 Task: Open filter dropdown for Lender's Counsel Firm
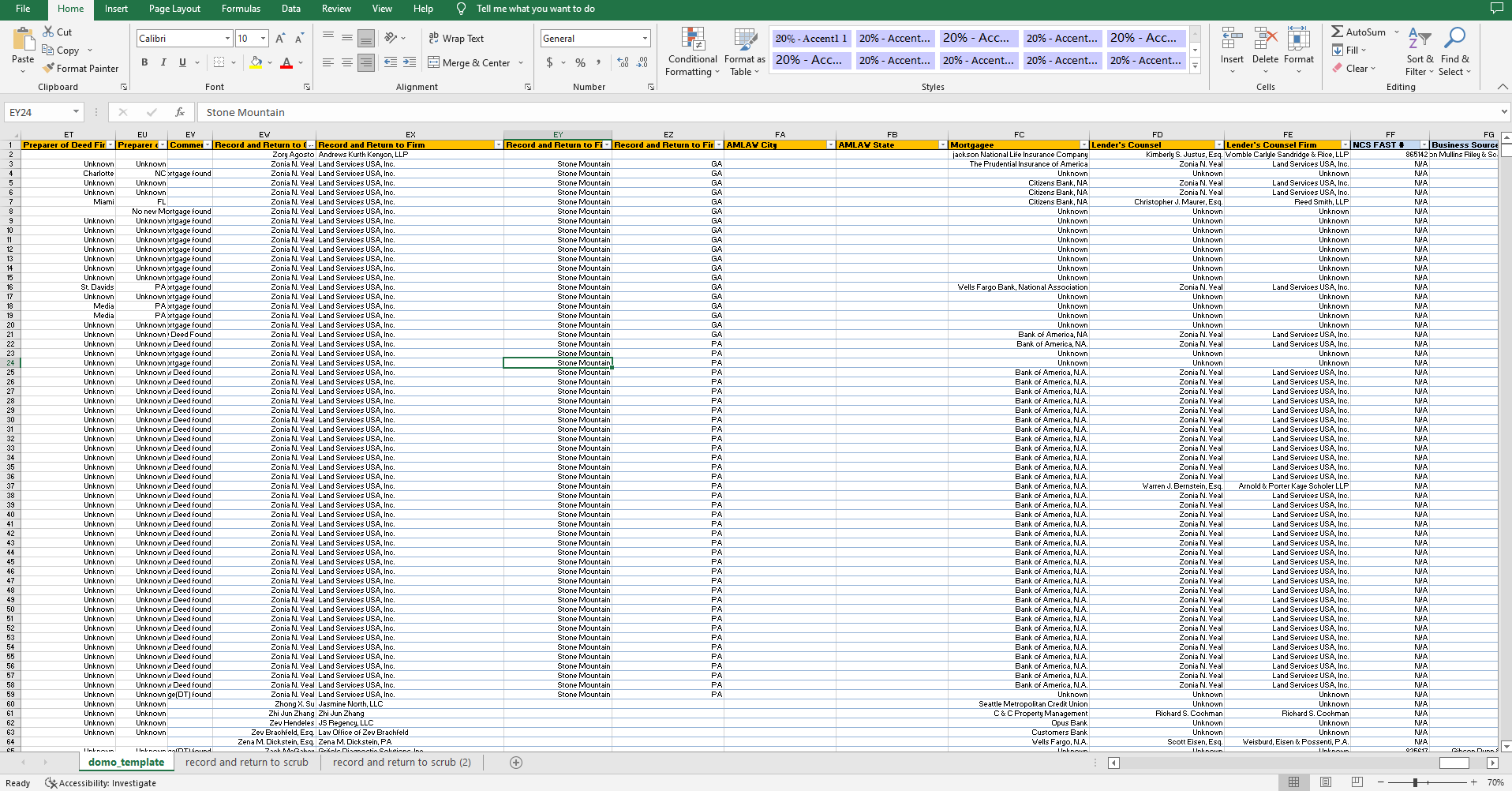1345,145
